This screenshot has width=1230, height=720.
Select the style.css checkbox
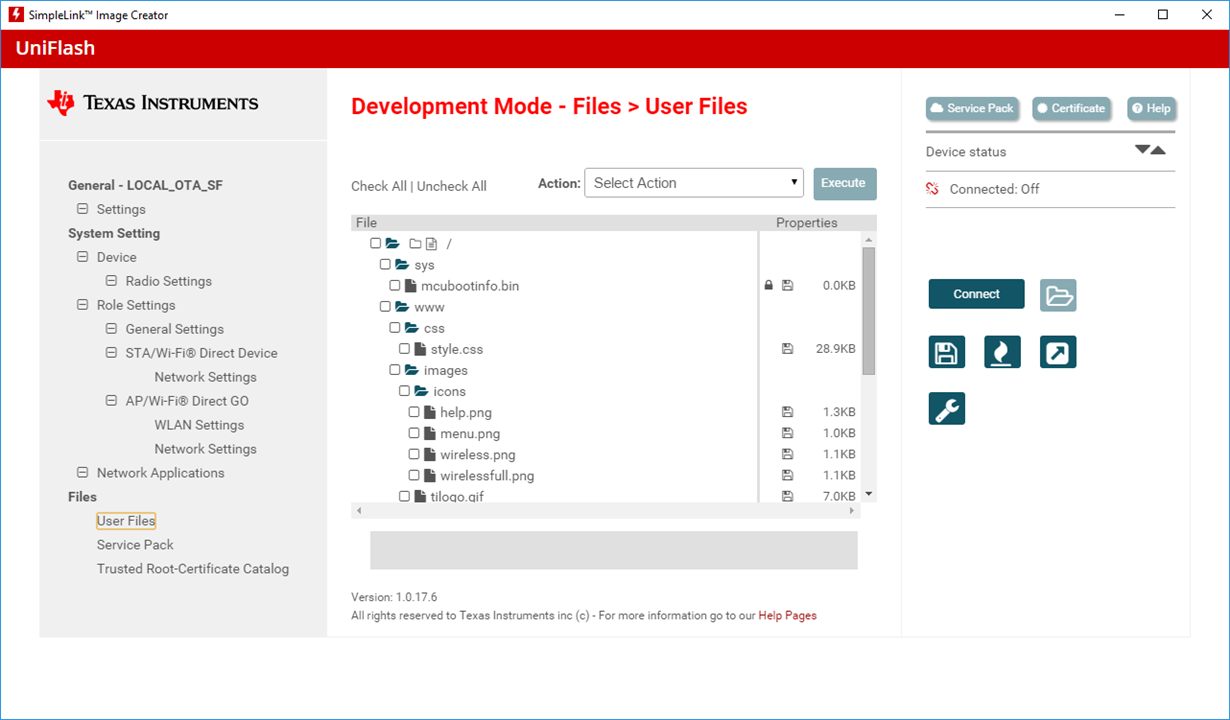(404, 349)
